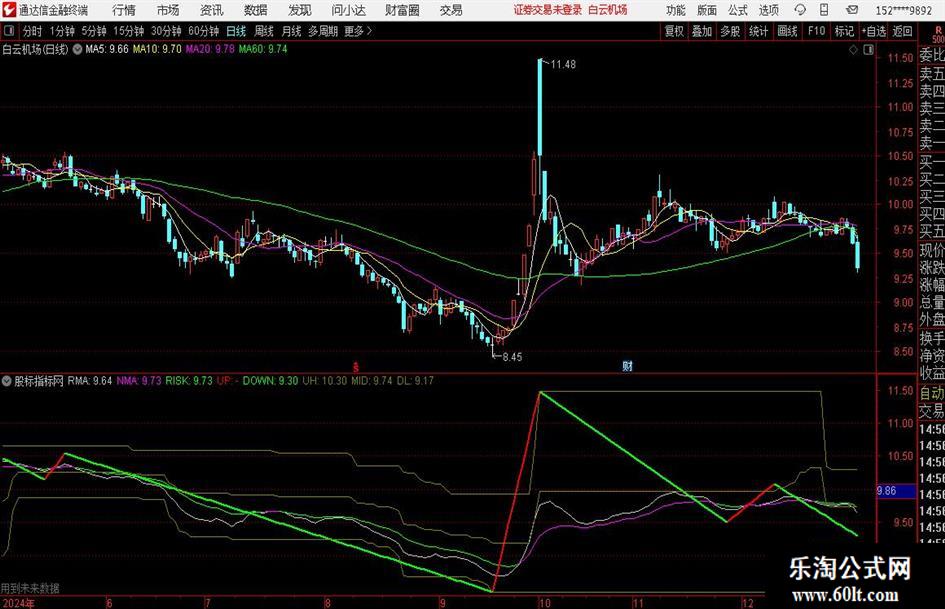Open the 公式 menu
Screen dimensions: 945x609
point(738,10)
